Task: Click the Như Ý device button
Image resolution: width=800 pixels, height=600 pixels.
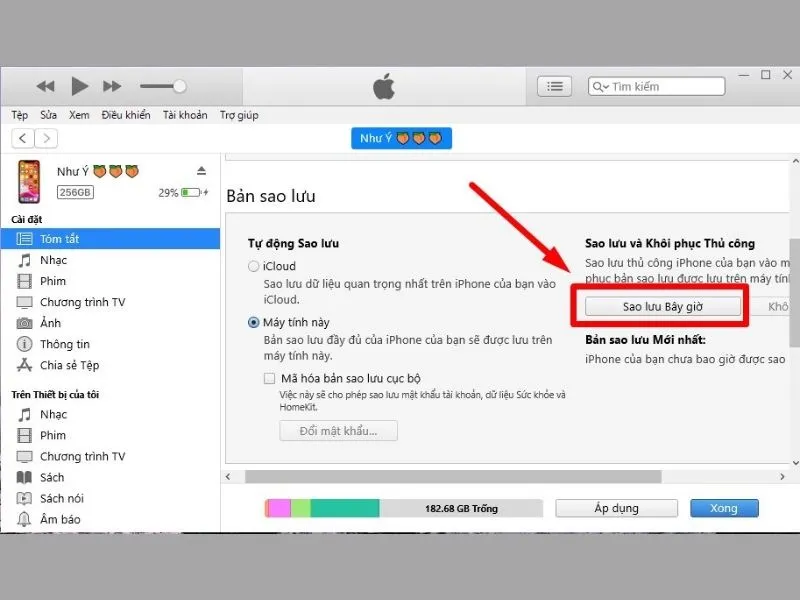Action: click(402, 138)
